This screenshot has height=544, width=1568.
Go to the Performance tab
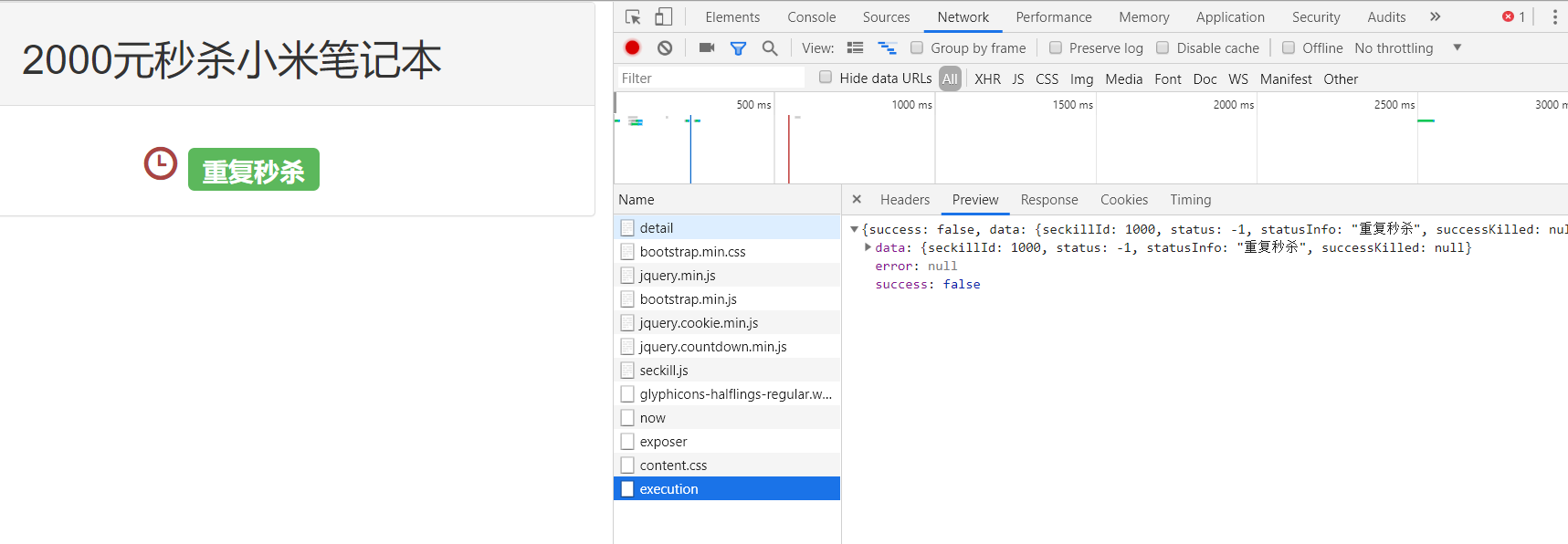[1054, 17]
